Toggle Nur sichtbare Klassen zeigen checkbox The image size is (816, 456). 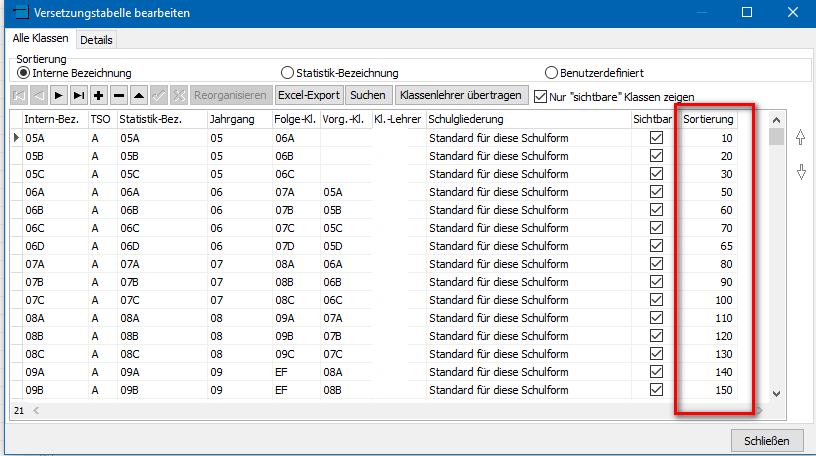pyautogui.click(x=541, y=97)
